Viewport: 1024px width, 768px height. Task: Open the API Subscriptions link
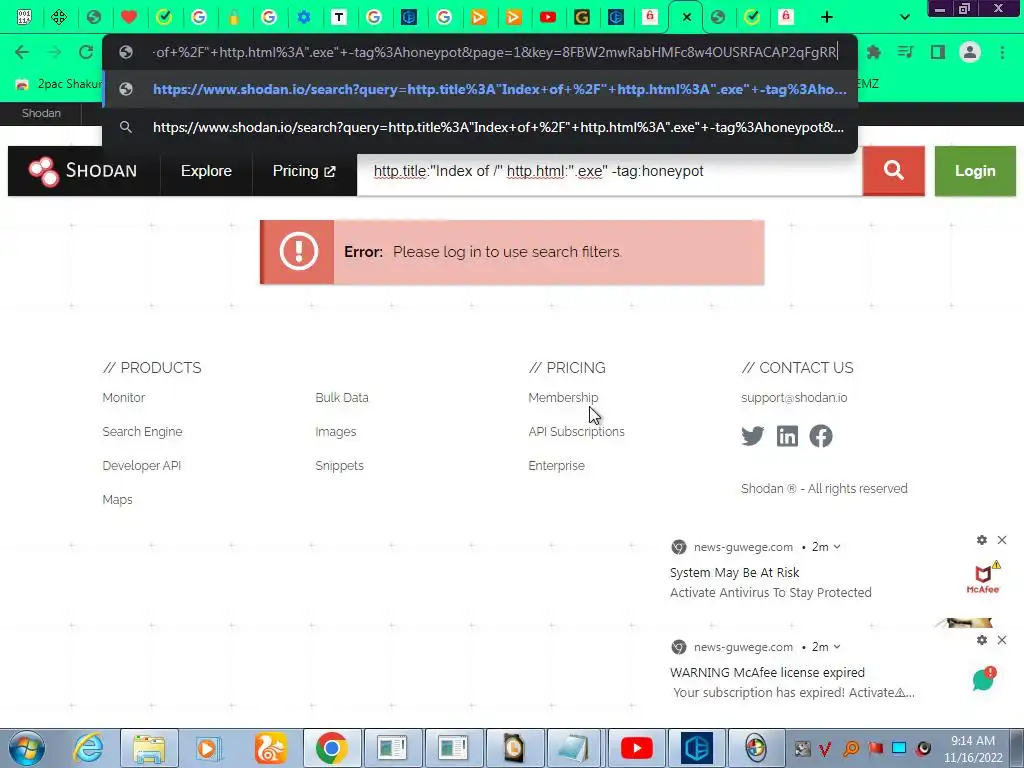[x=577, y=432]
